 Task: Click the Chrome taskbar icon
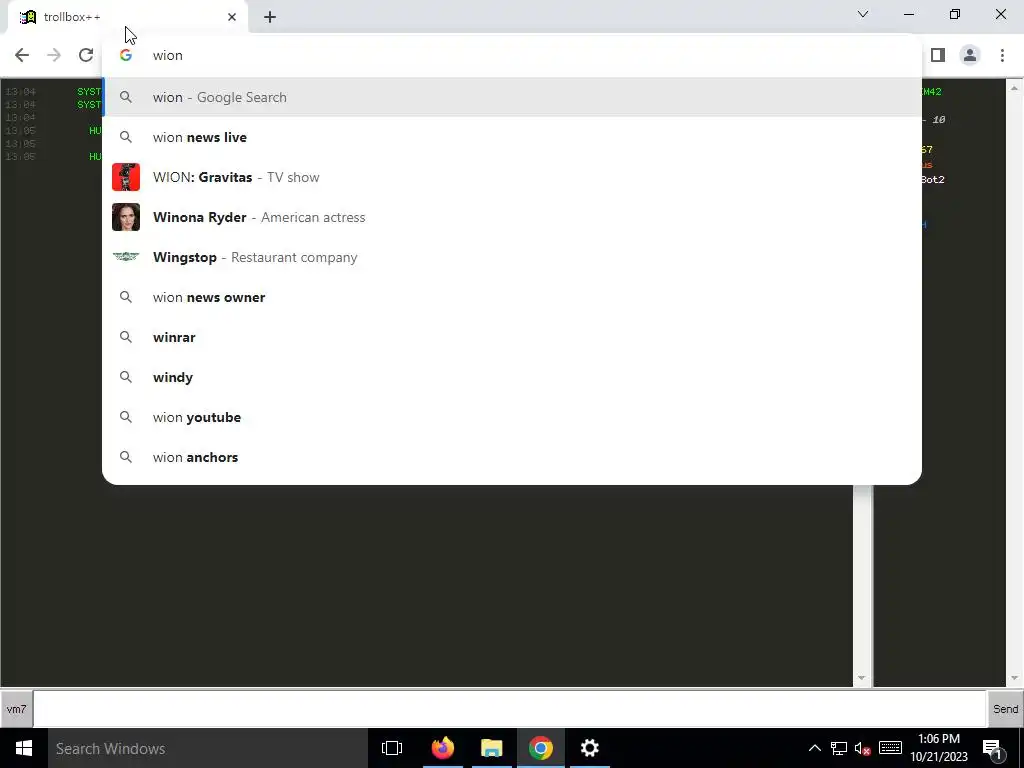click(540, 748)
